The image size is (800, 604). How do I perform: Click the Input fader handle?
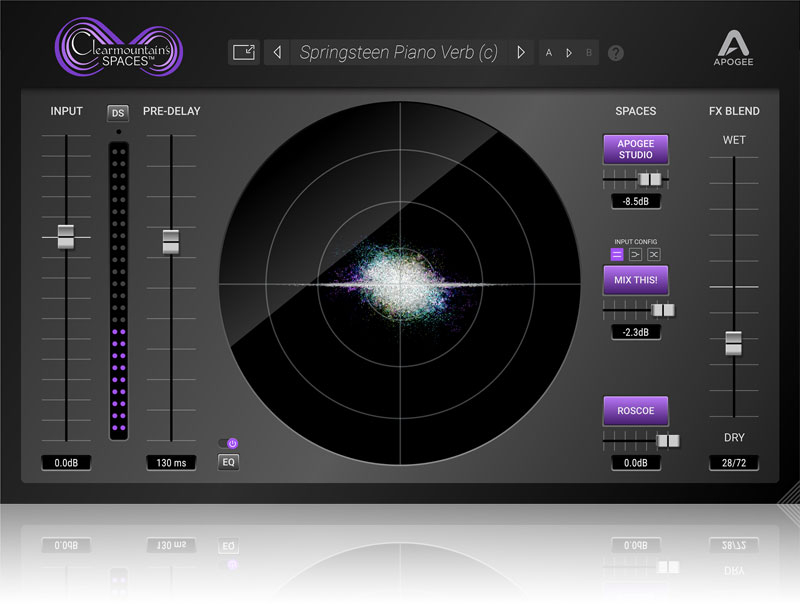point(66,237)
